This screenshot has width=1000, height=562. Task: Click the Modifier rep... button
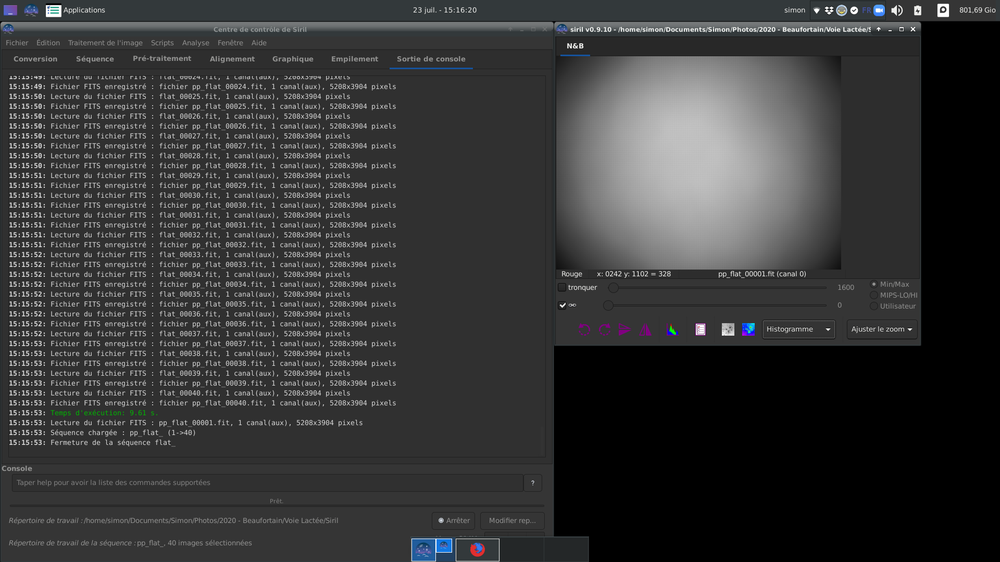click(512, 521)
